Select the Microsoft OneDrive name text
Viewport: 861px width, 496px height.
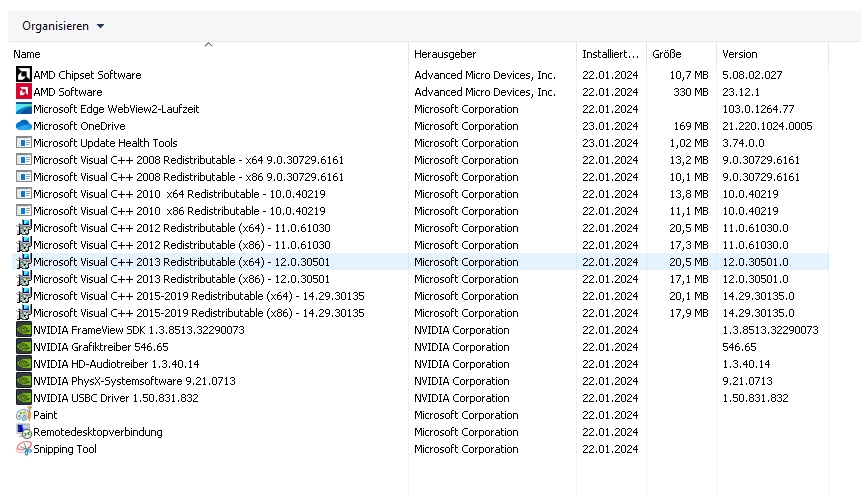click(x=79, y=126)
